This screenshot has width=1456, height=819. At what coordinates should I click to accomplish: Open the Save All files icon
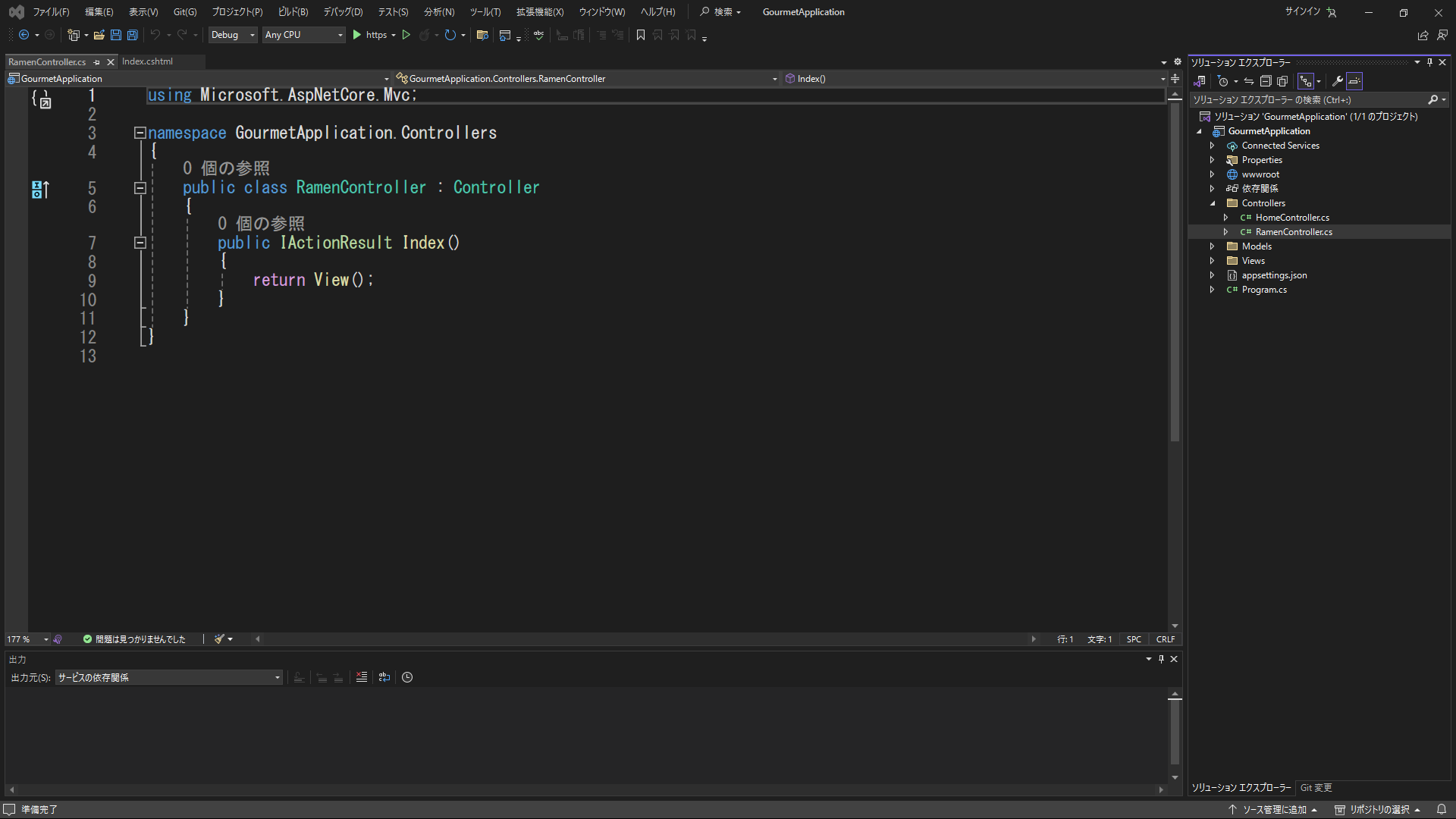[x=132, y=35]
